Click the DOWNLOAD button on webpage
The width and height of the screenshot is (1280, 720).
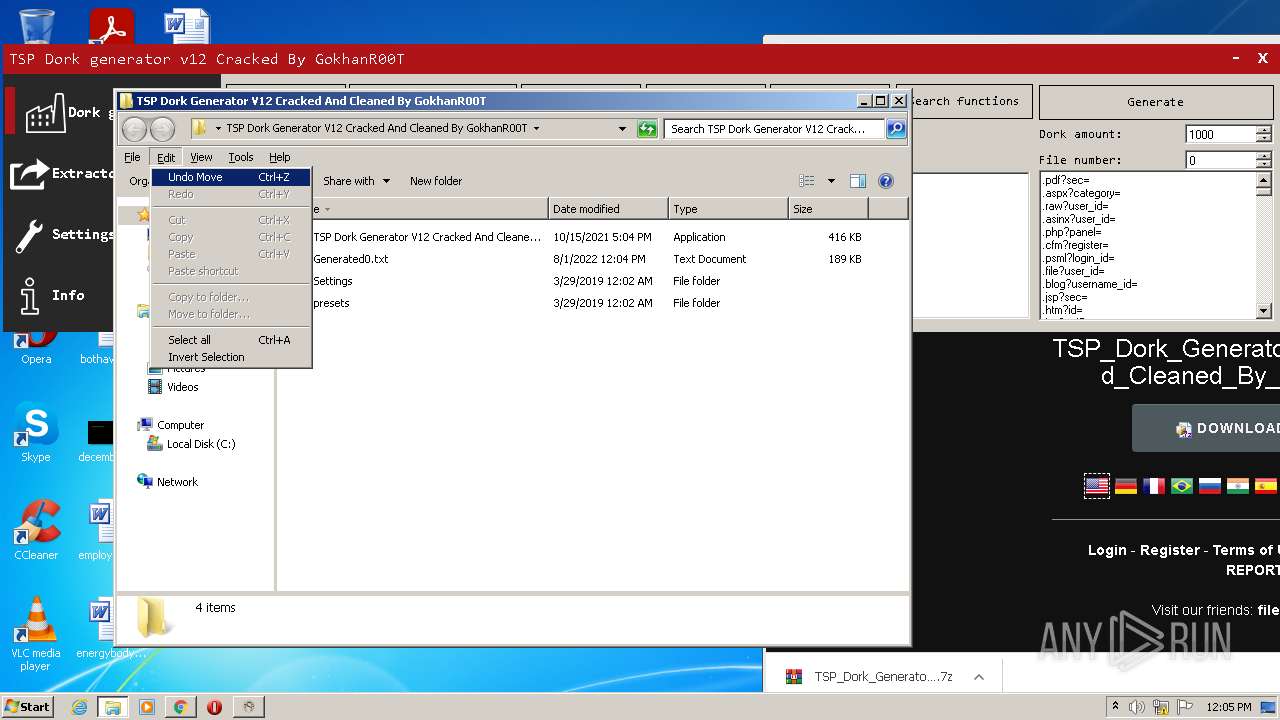(x=1206, y=428)
